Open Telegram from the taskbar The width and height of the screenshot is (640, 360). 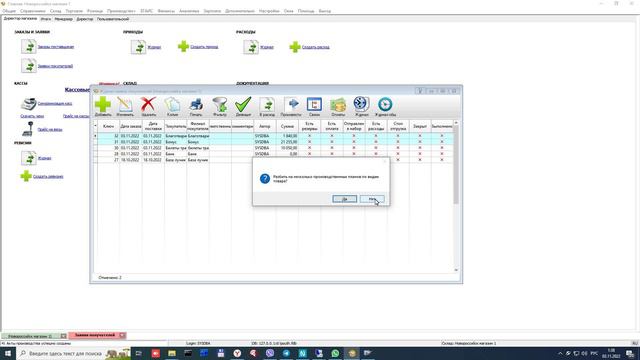coord(286,353)
